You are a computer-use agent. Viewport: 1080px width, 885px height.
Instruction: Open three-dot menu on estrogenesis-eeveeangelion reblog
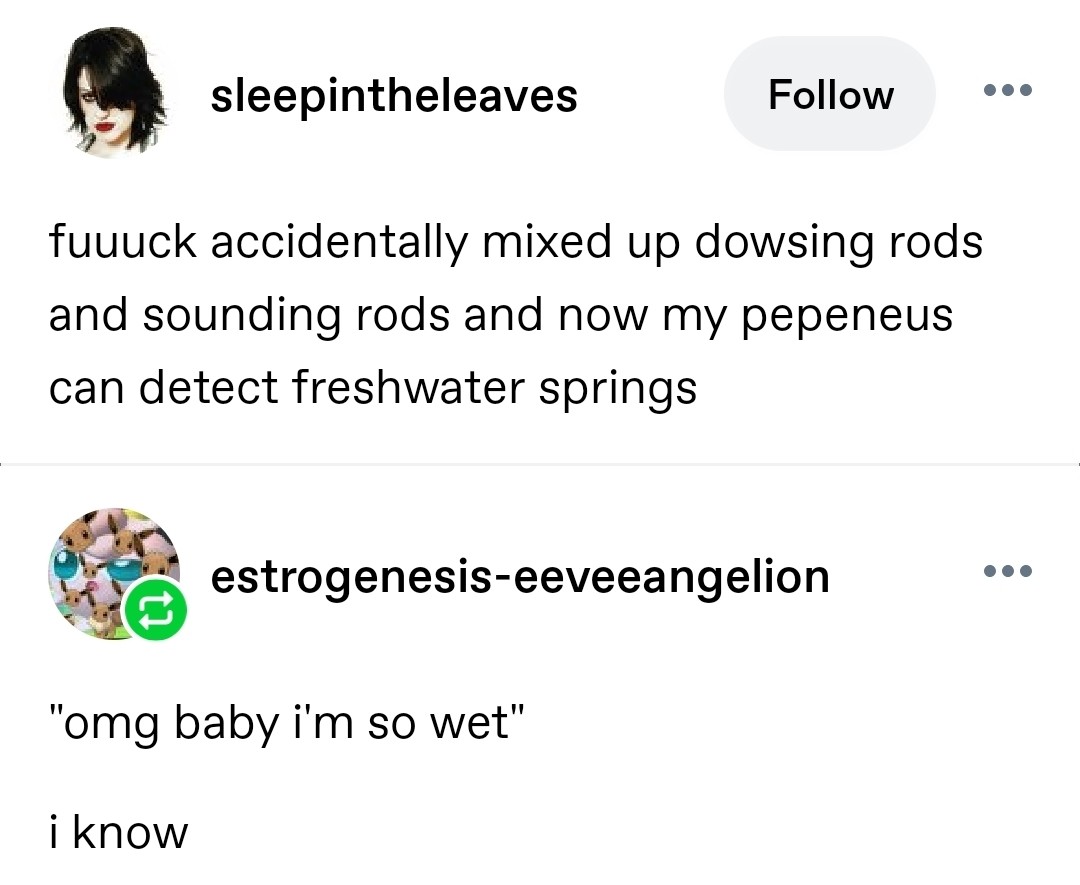[1008, 570]
